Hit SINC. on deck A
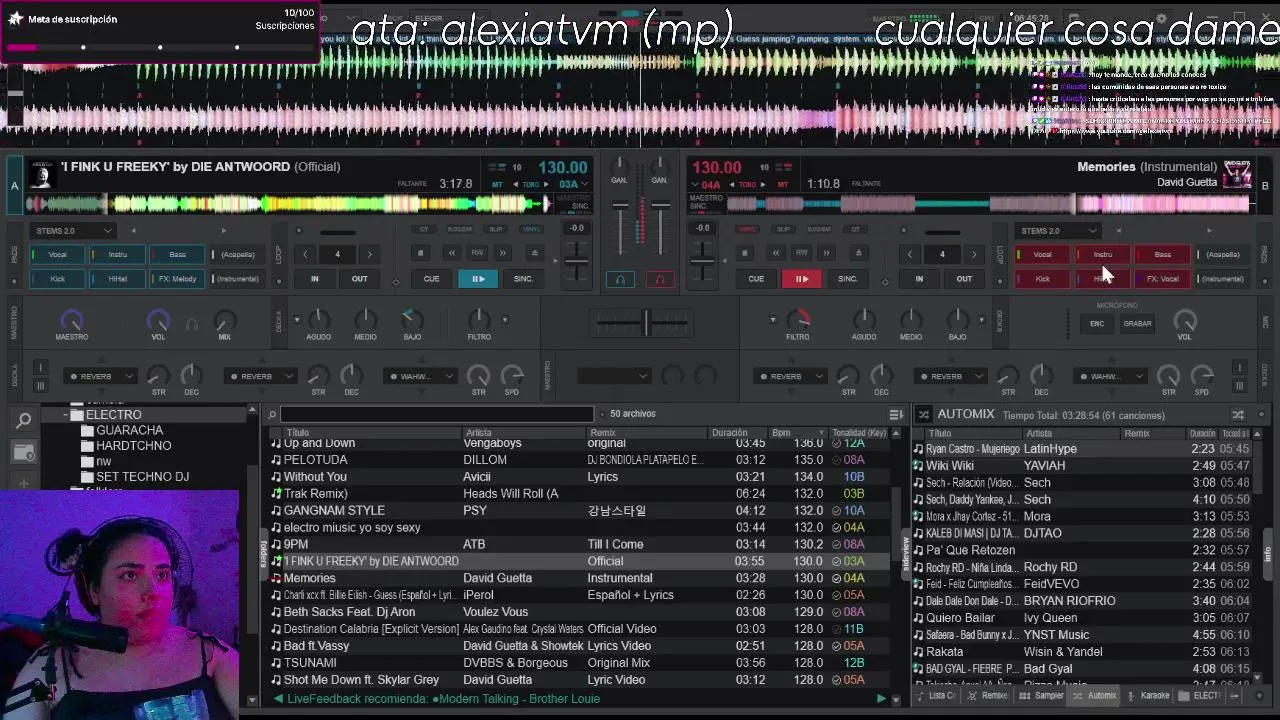 [523, 279]
